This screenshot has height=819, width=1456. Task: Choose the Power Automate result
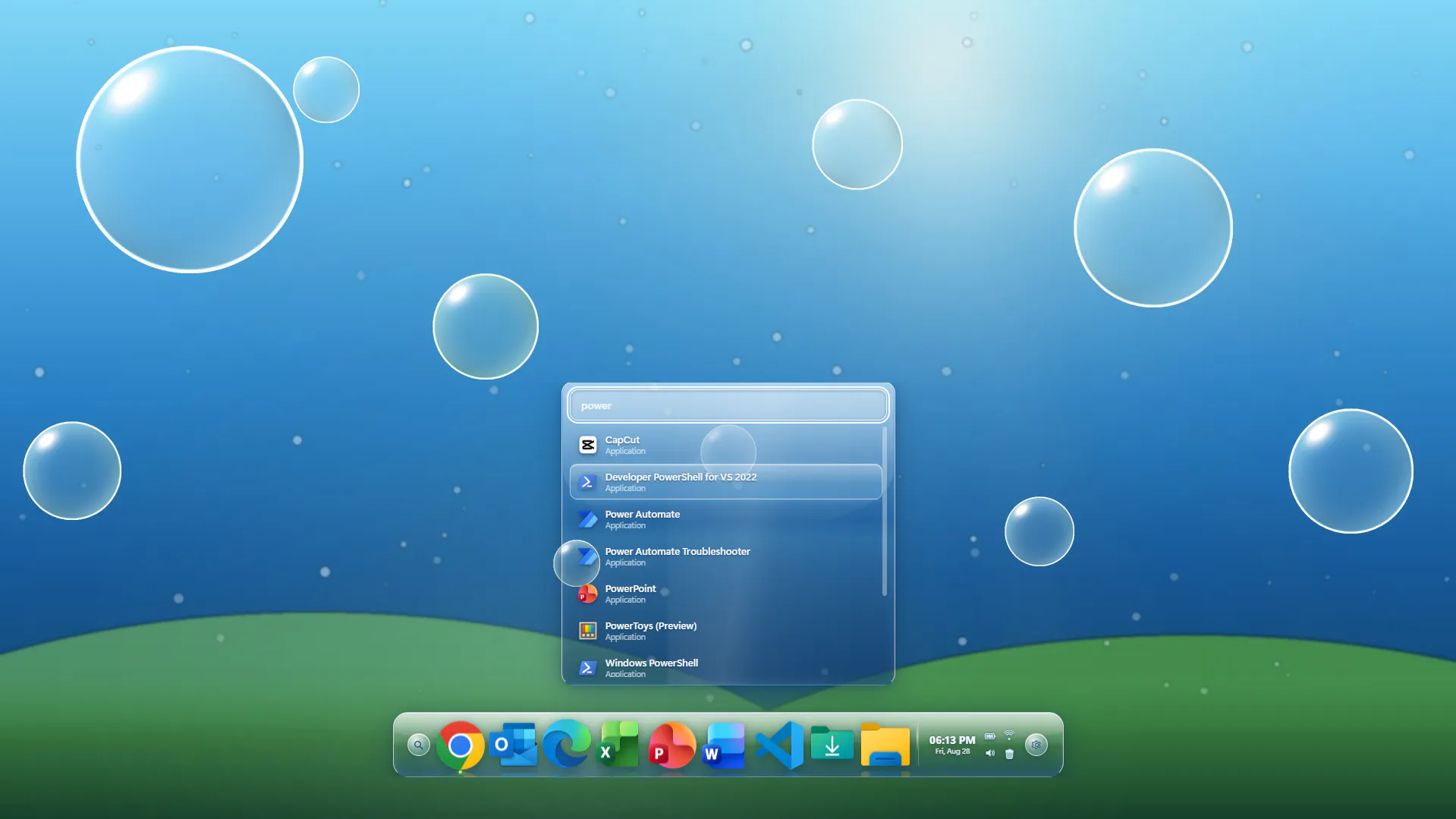click(726, 519)
